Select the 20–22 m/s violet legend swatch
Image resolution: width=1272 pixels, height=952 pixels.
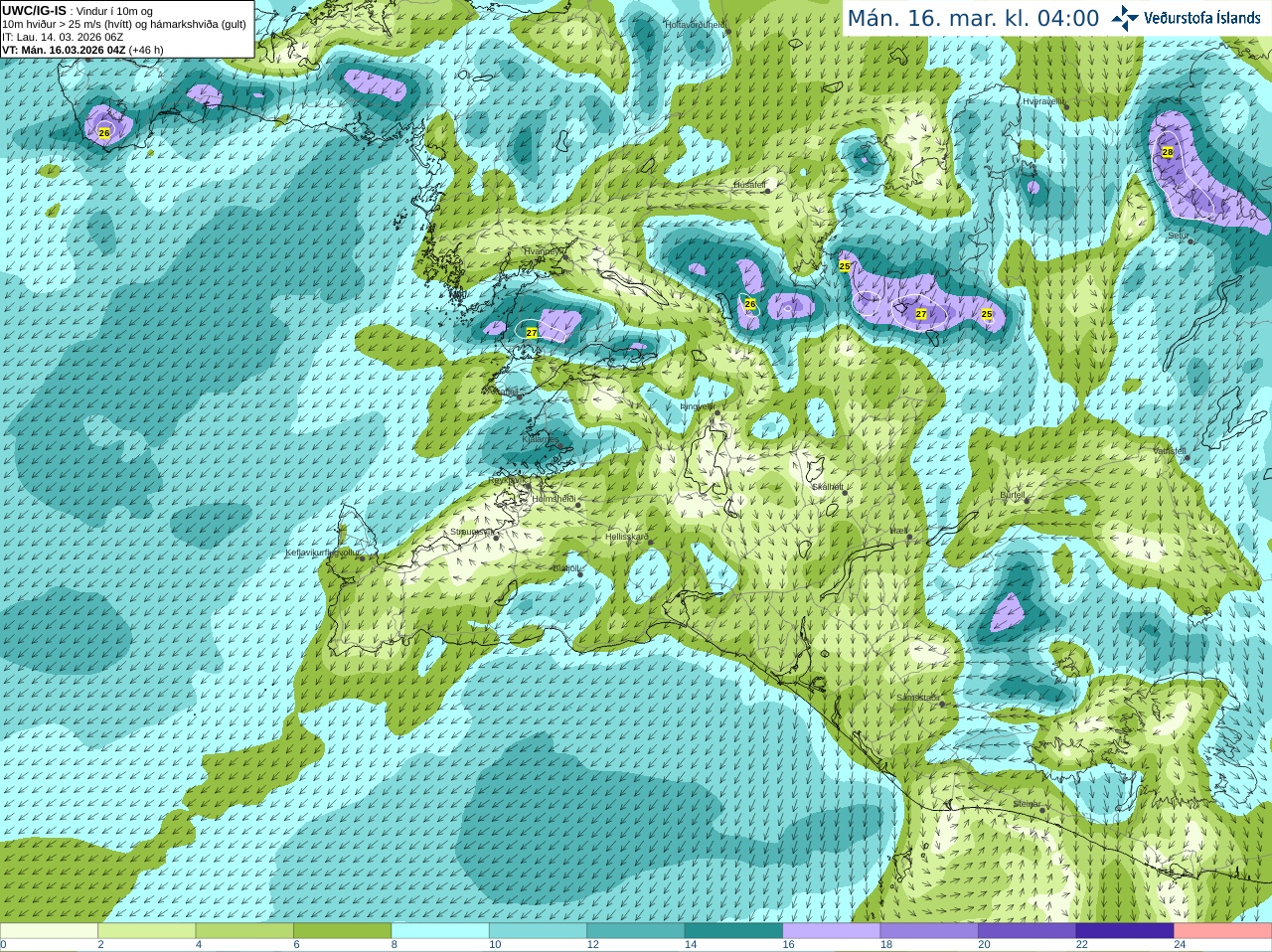1028,931
